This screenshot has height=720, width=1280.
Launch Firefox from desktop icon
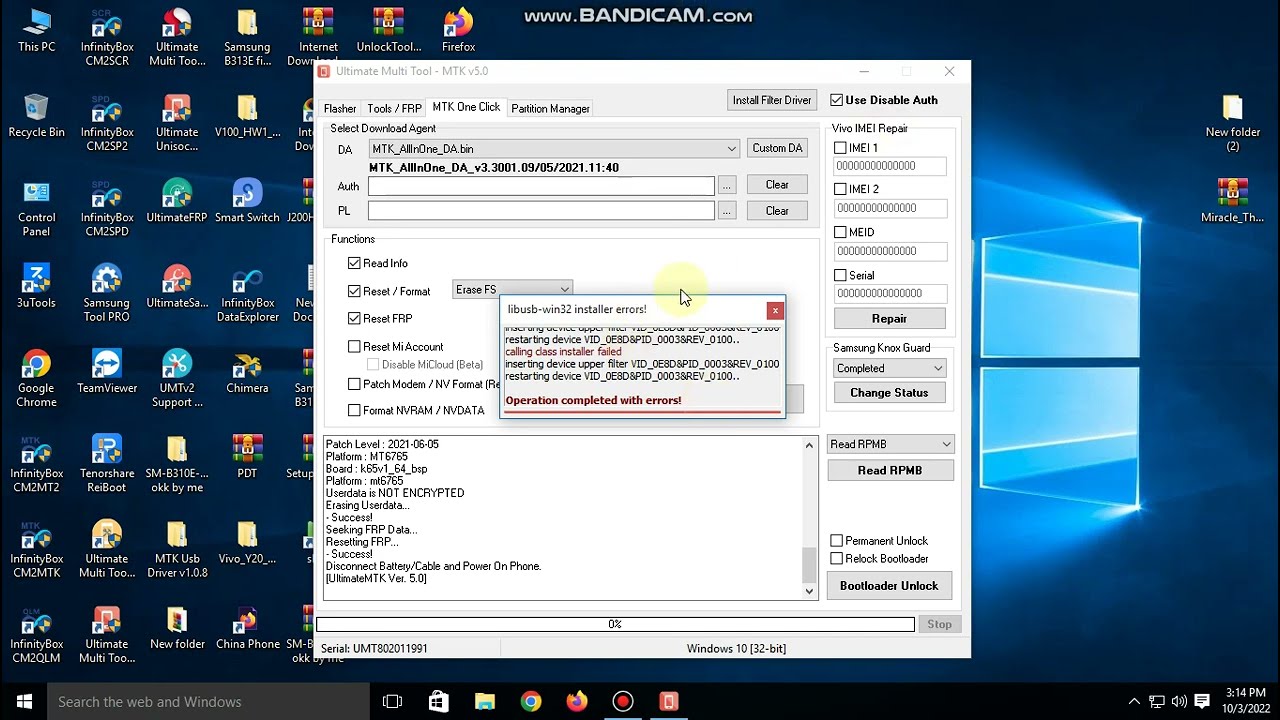(x=458, y=32)
